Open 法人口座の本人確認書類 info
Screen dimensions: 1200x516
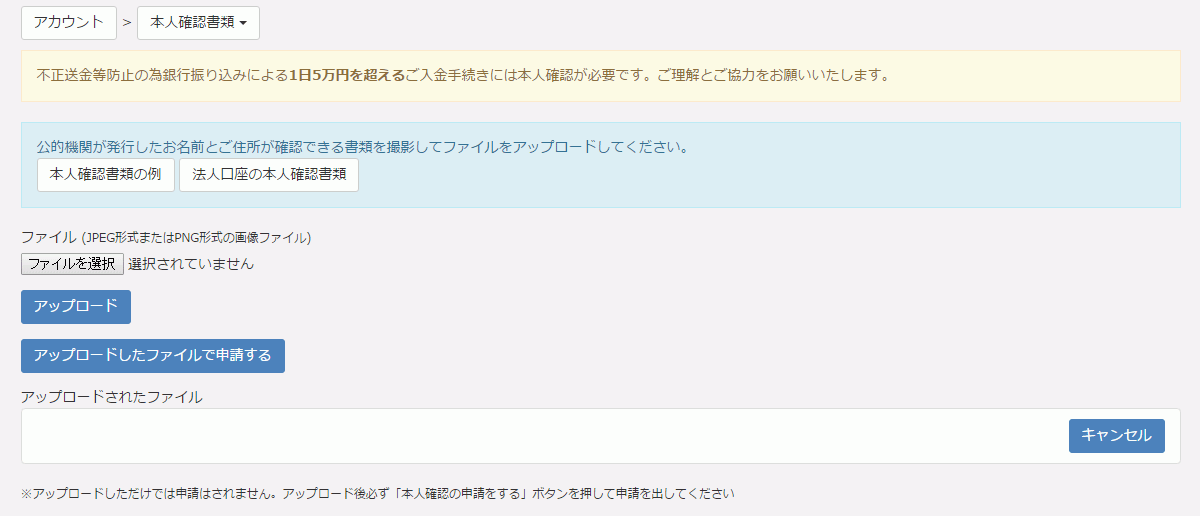(269, 175)
